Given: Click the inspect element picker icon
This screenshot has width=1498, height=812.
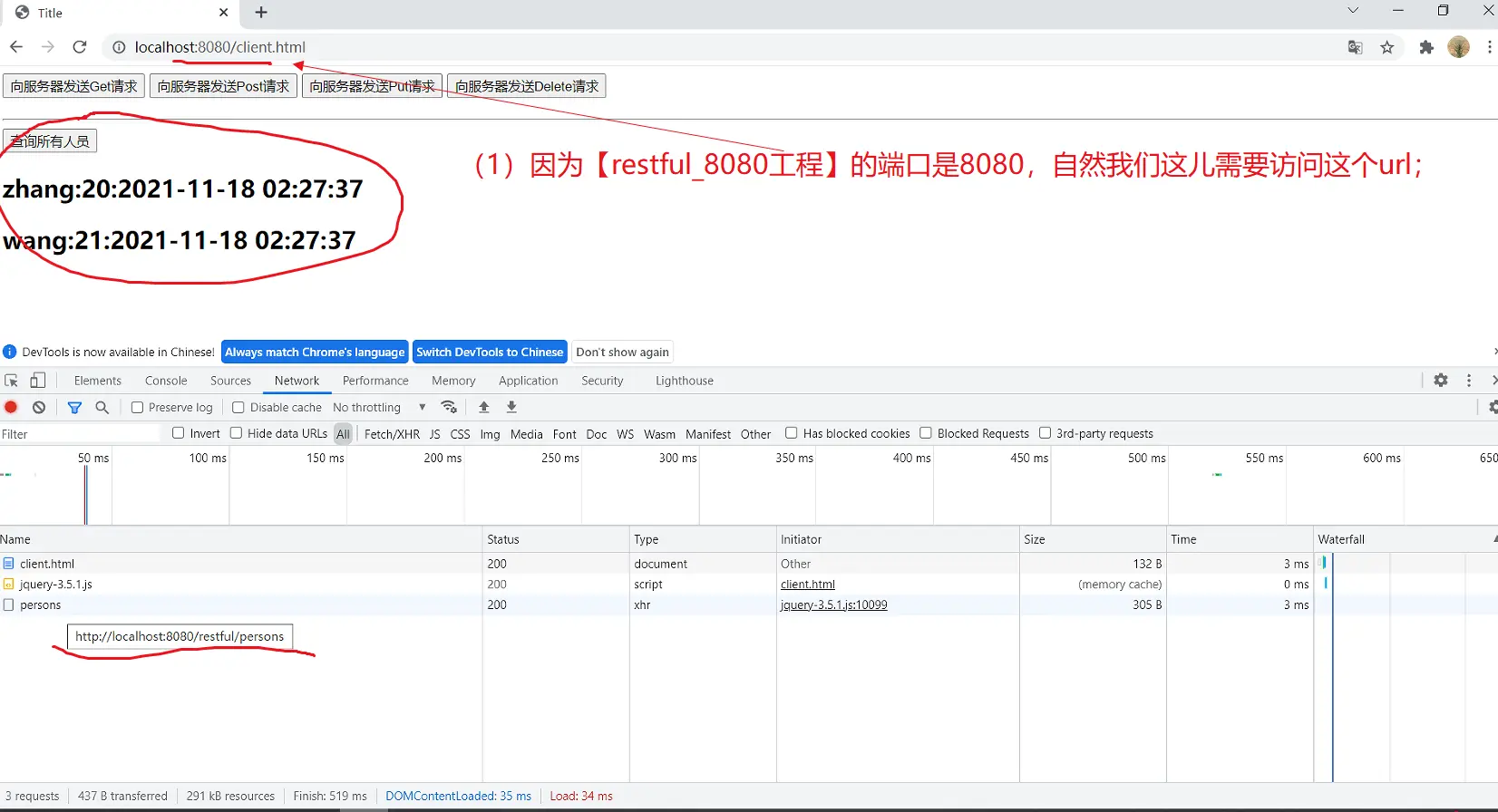Looking at the screenshot, I should (12, 381).
